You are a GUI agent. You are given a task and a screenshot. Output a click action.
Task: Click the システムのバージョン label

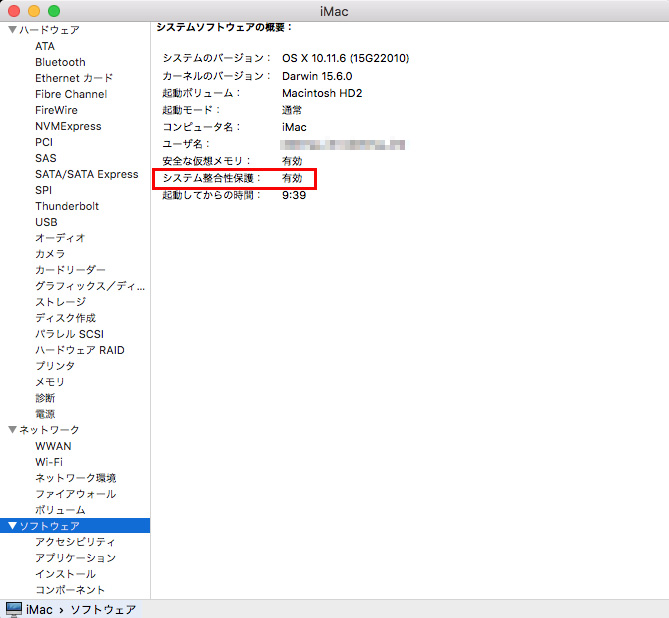point(216,58)
